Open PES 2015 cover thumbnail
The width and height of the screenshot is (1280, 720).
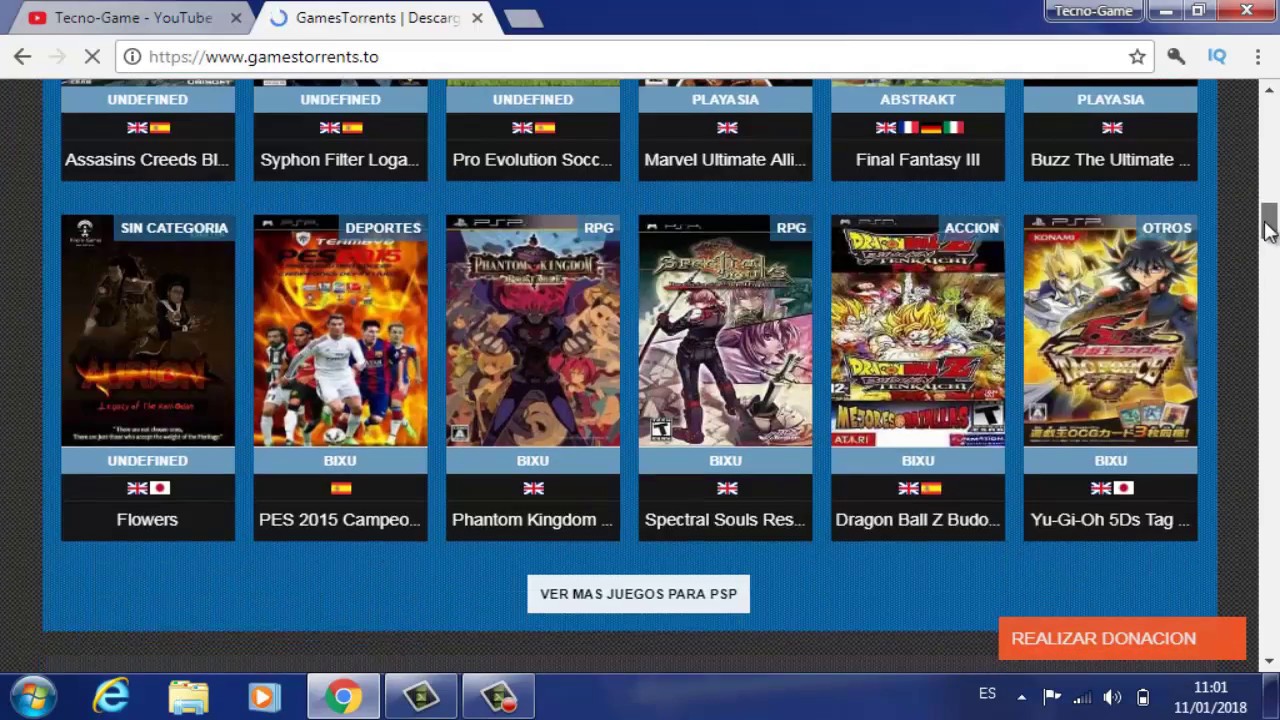coord(340,330)
